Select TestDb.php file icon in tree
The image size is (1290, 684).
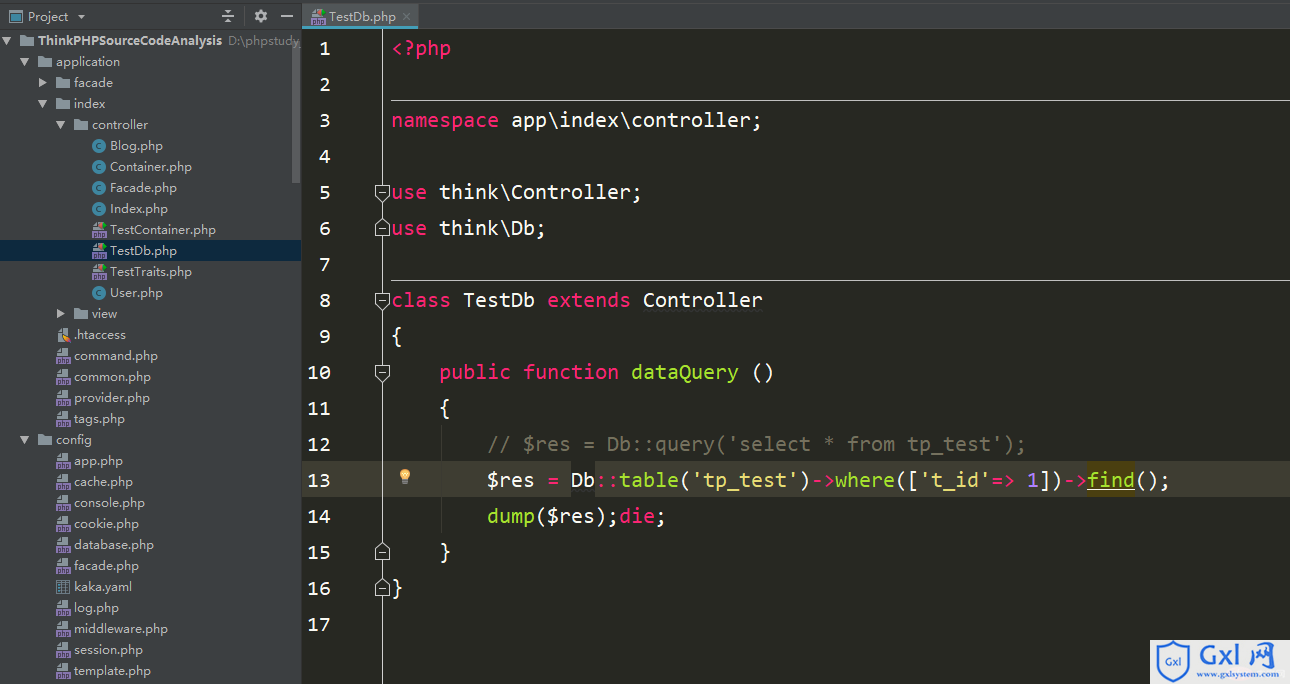click(x=99, y=251)
